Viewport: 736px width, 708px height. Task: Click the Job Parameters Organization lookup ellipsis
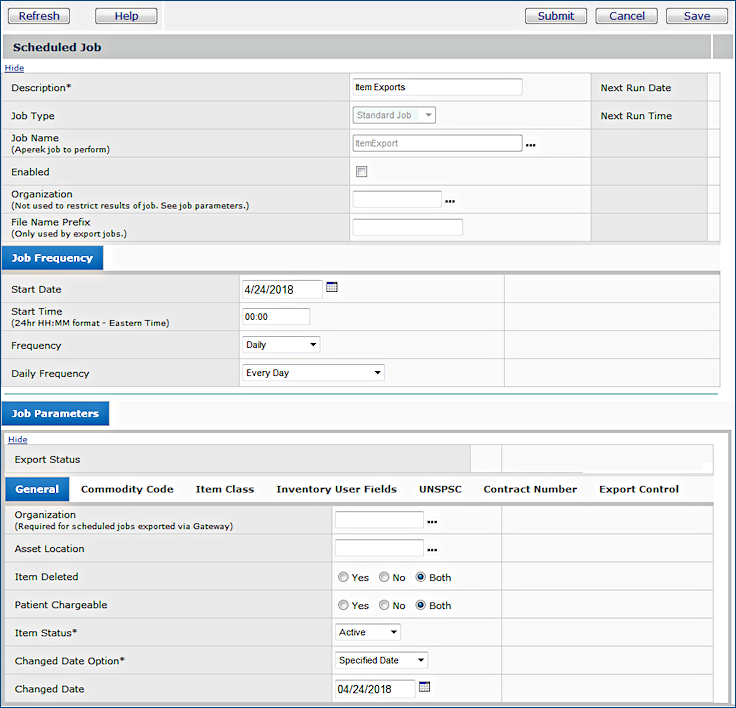coord(432,522)
